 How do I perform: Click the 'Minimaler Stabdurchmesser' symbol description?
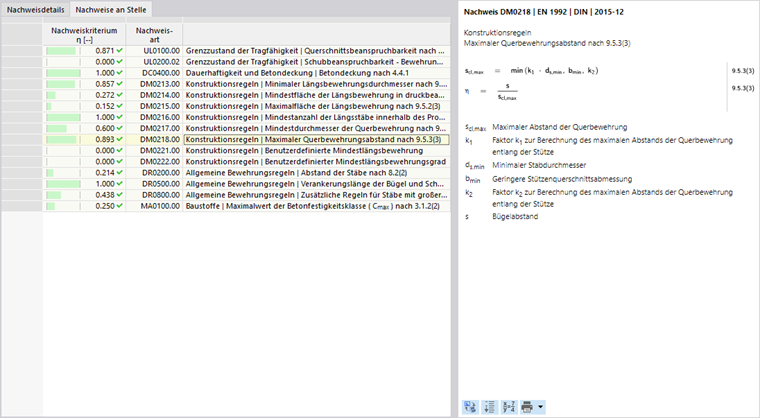[539, 165]
